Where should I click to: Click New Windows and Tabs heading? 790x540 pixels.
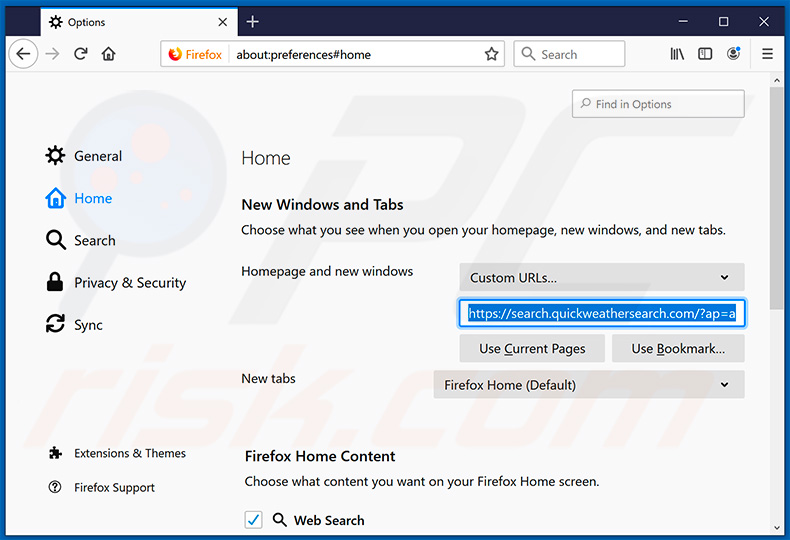[x=322, y=205]
